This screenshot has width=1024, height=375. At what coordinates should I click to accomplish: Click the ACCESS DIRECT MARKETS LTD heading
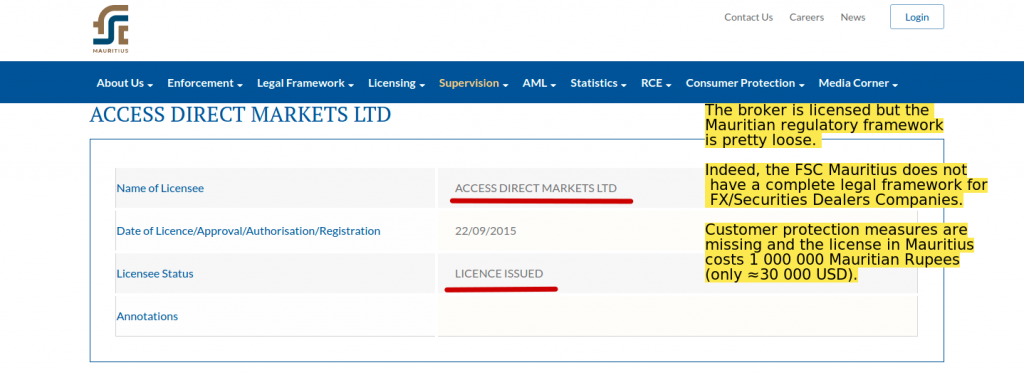tap(240, 115)
